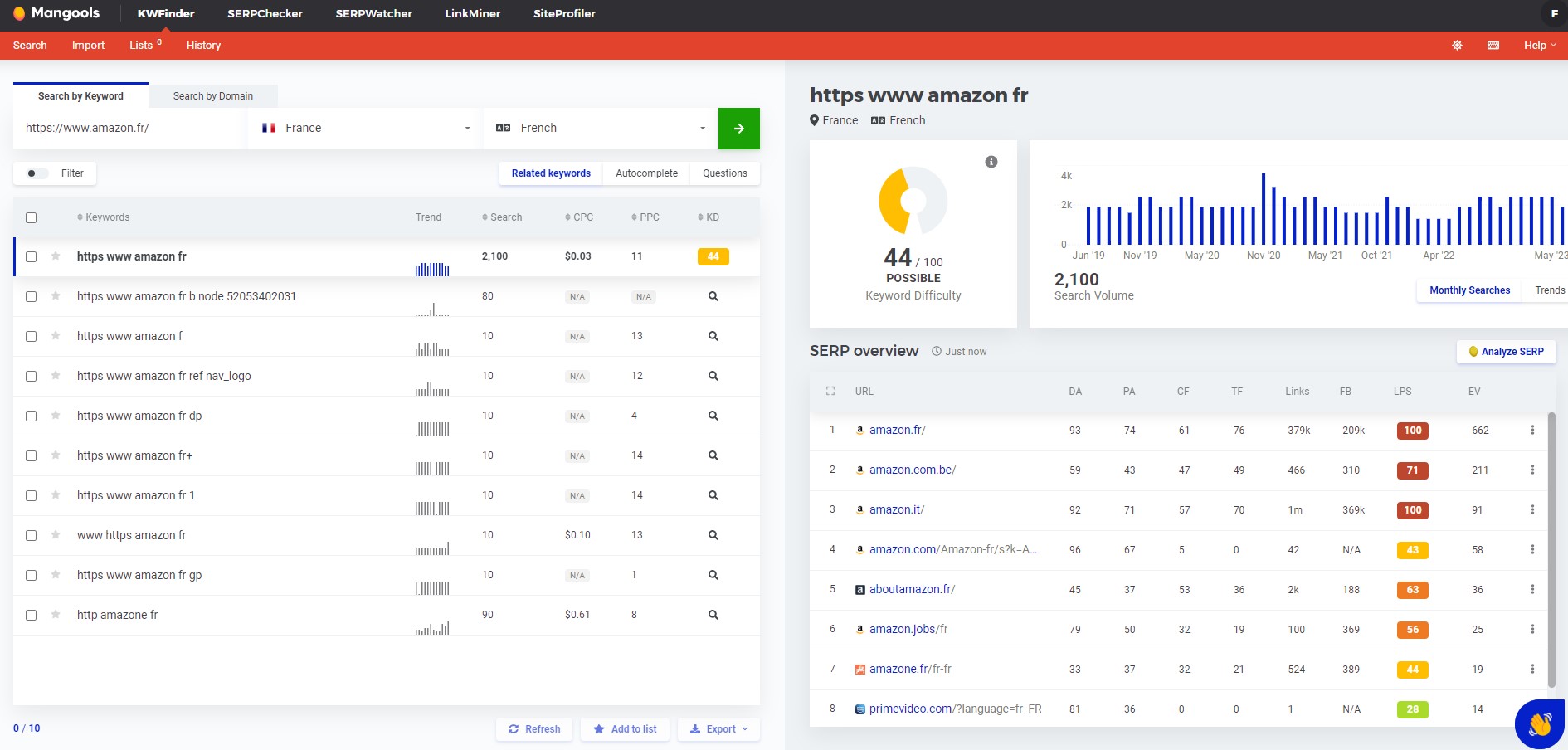Click magnifier icon for http amazone fr row
The image size is (1568, 750).
coord(713,615)
